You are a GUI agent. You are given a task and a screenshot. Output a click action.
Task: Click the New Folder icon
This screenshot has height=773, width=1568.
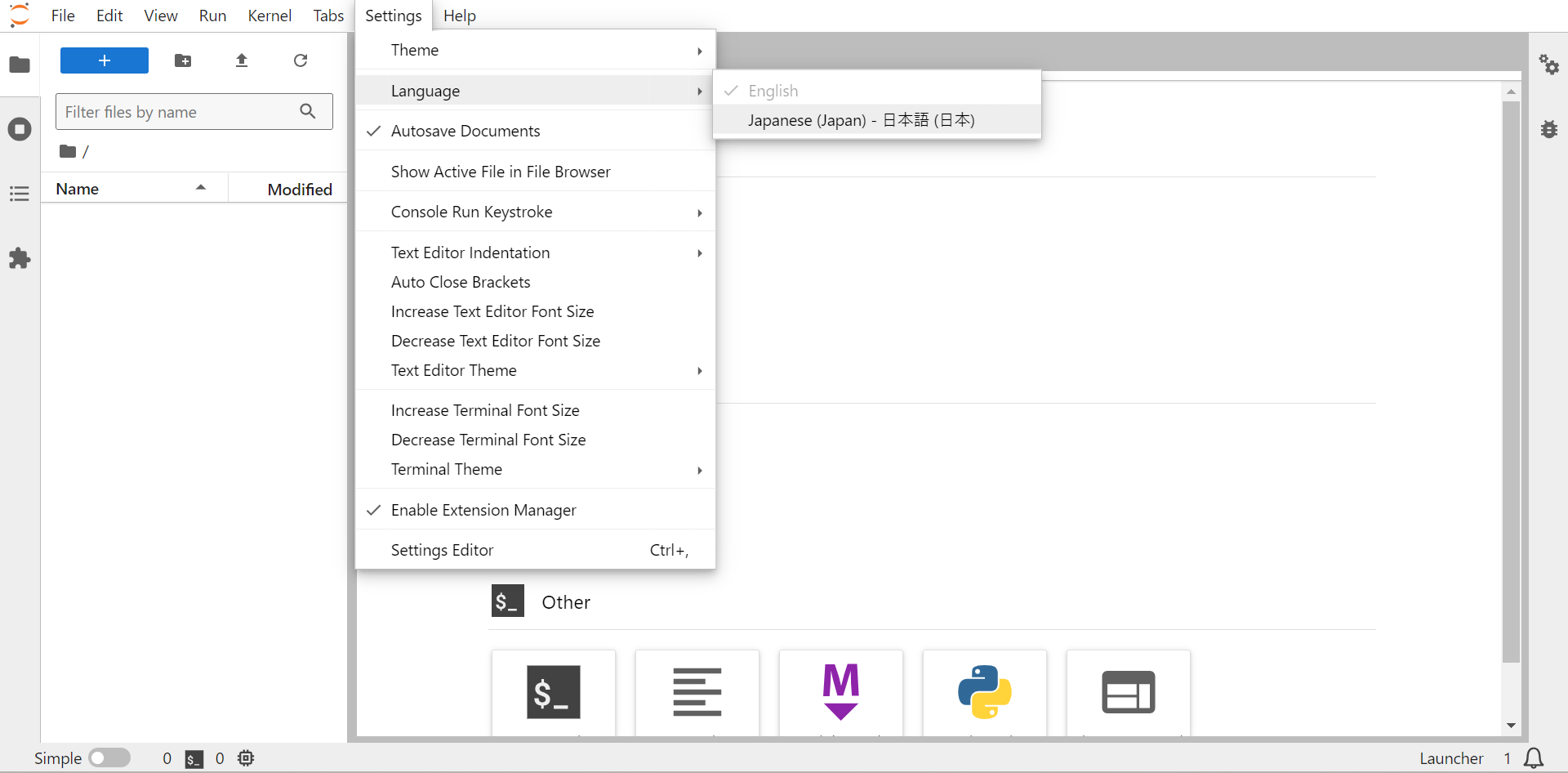click(183, 60)
